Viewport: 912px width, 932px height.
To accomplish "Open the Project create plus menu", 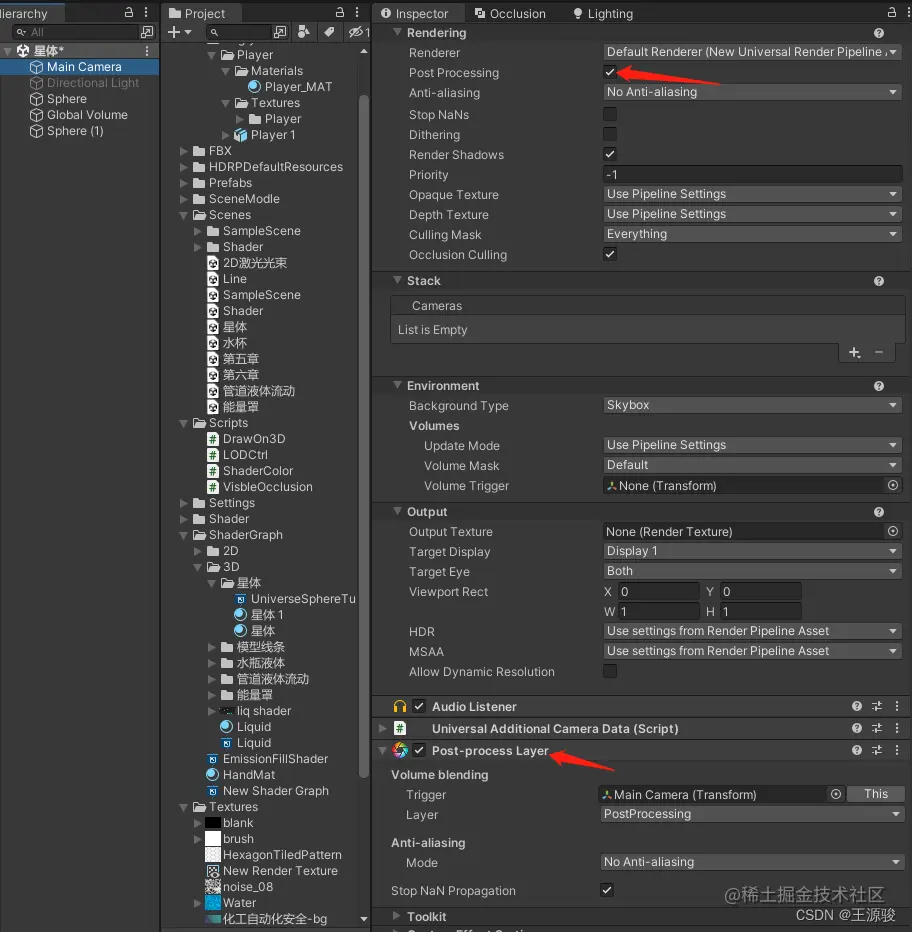I will (x=179, y=32).
